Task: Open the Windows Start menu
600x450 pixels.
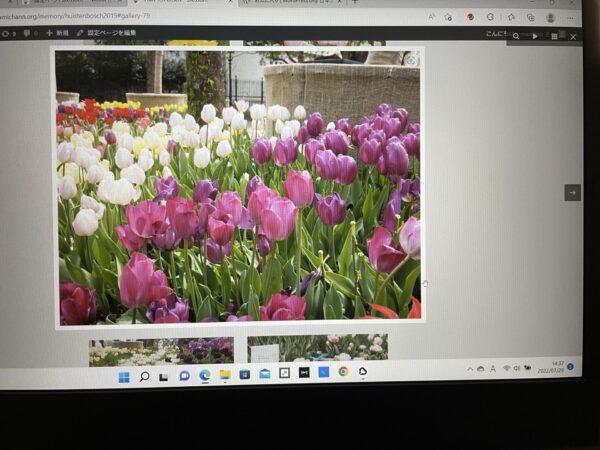Action: (124, 377)
